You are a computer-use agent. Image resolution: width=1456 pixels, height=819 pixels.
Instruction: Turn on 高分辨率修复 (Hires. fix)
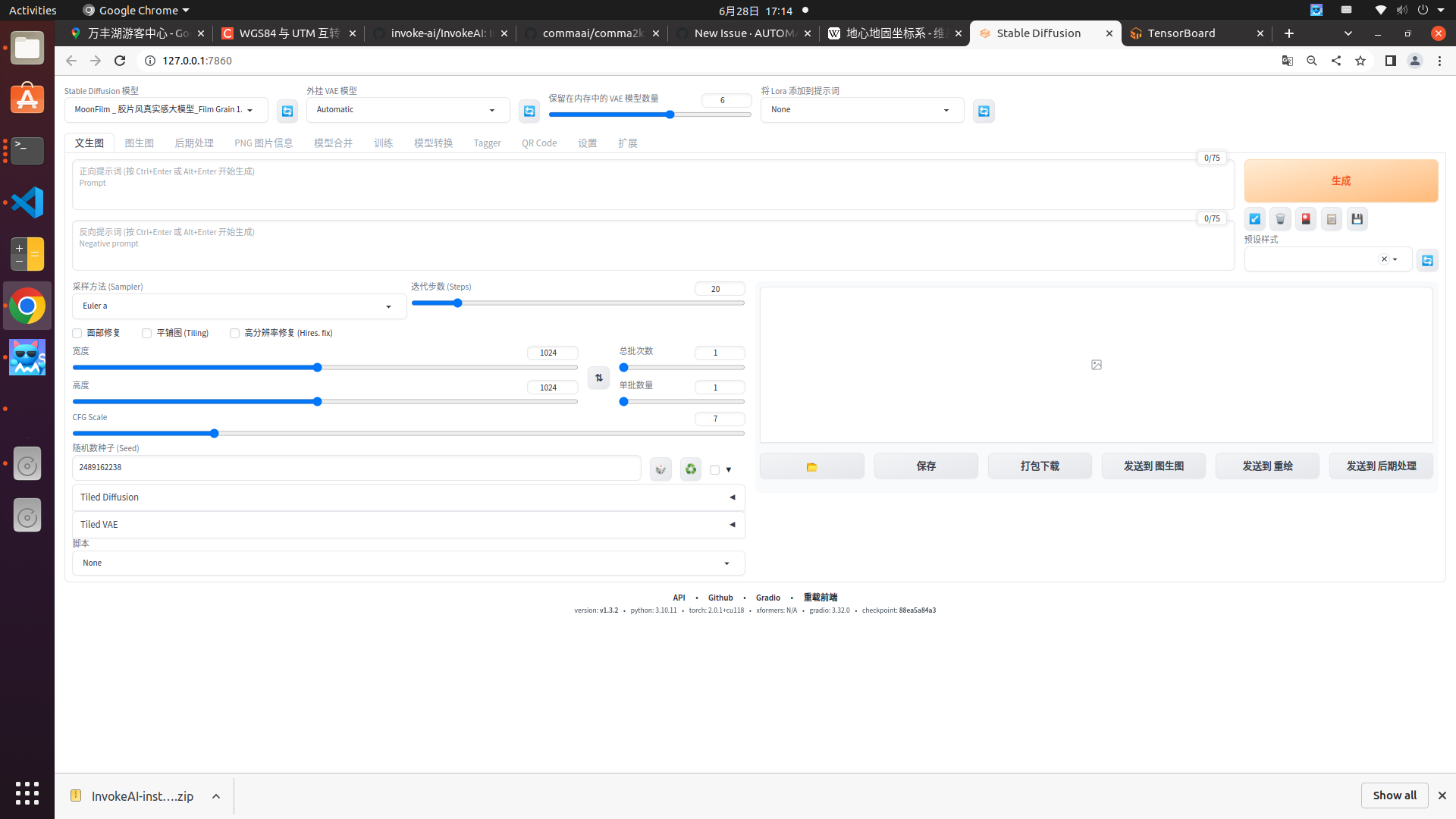pos(235,333)
